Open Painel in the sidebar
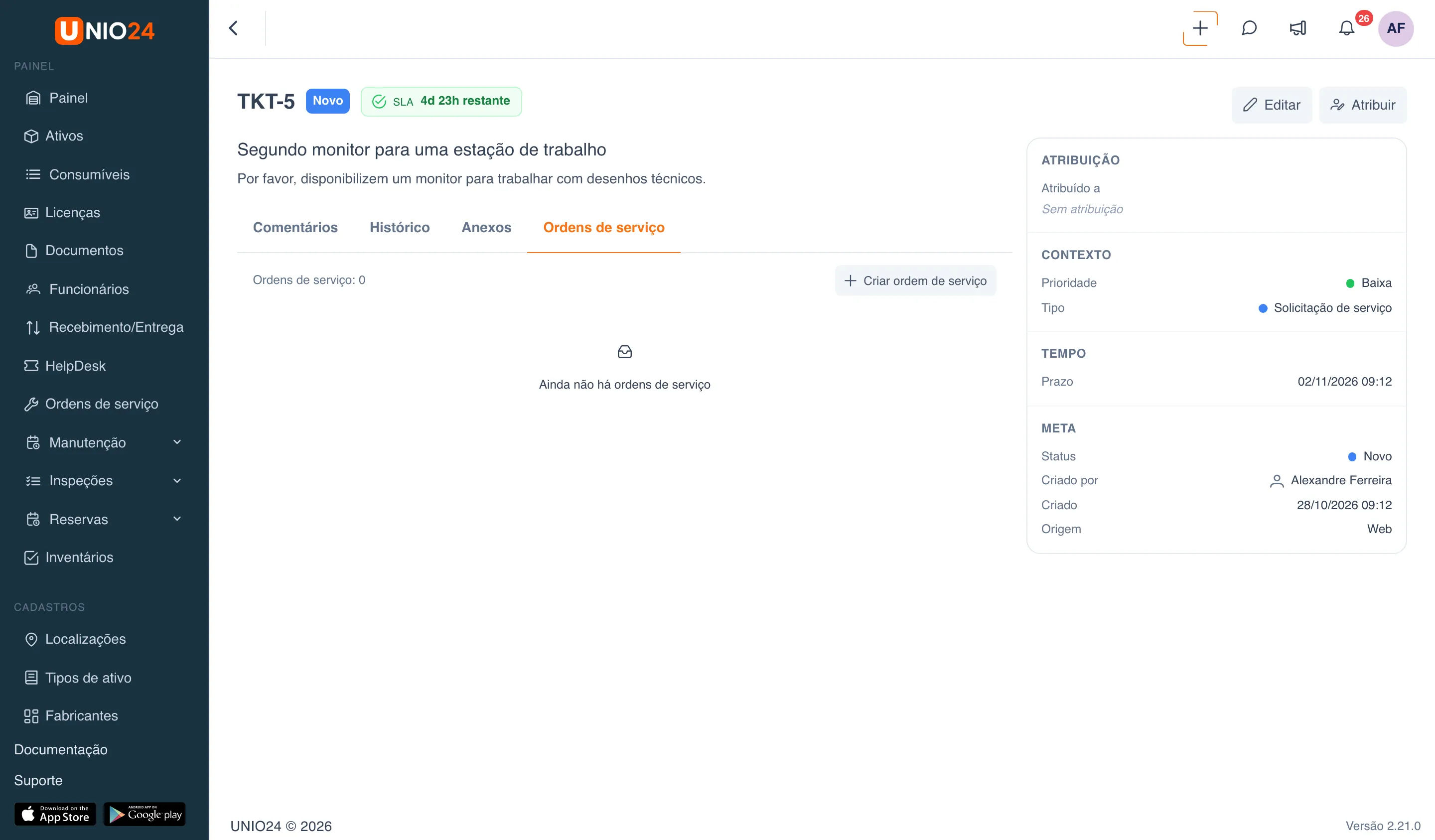 pyautogui.click(x=104, y=98)
